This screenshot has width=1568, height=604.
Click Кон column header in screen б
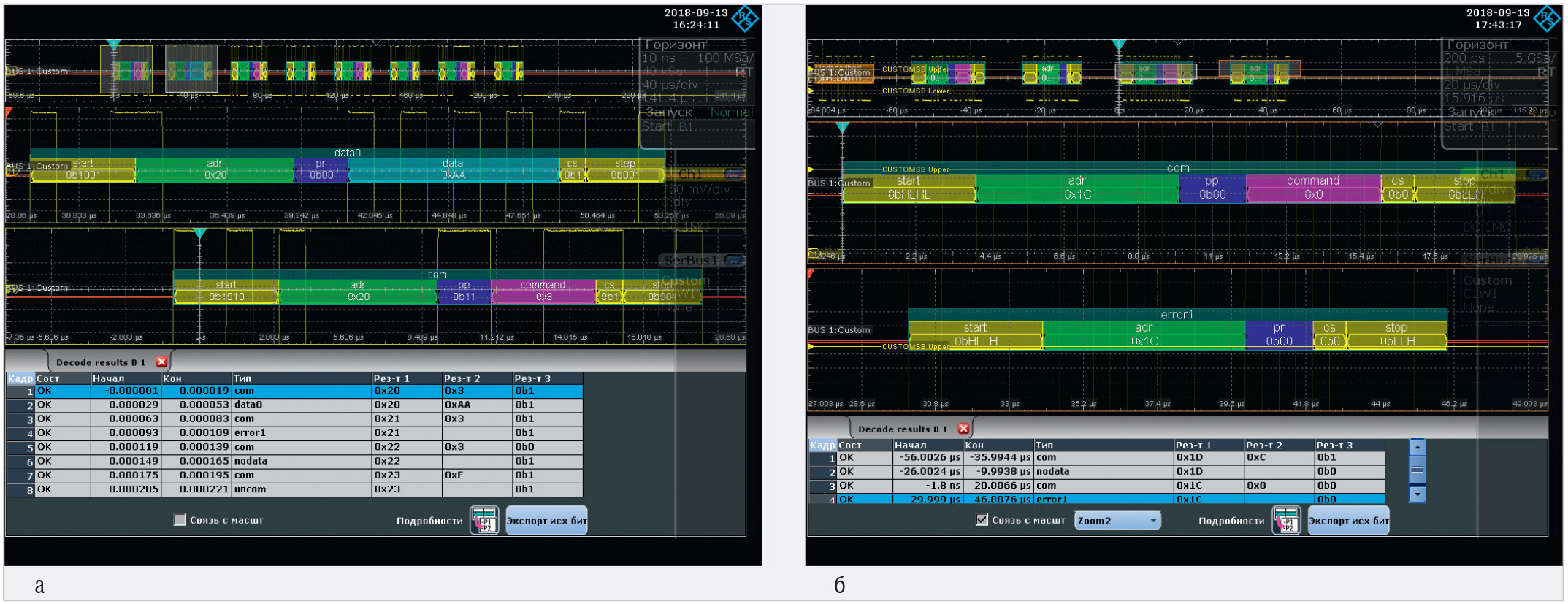(998, 445)
